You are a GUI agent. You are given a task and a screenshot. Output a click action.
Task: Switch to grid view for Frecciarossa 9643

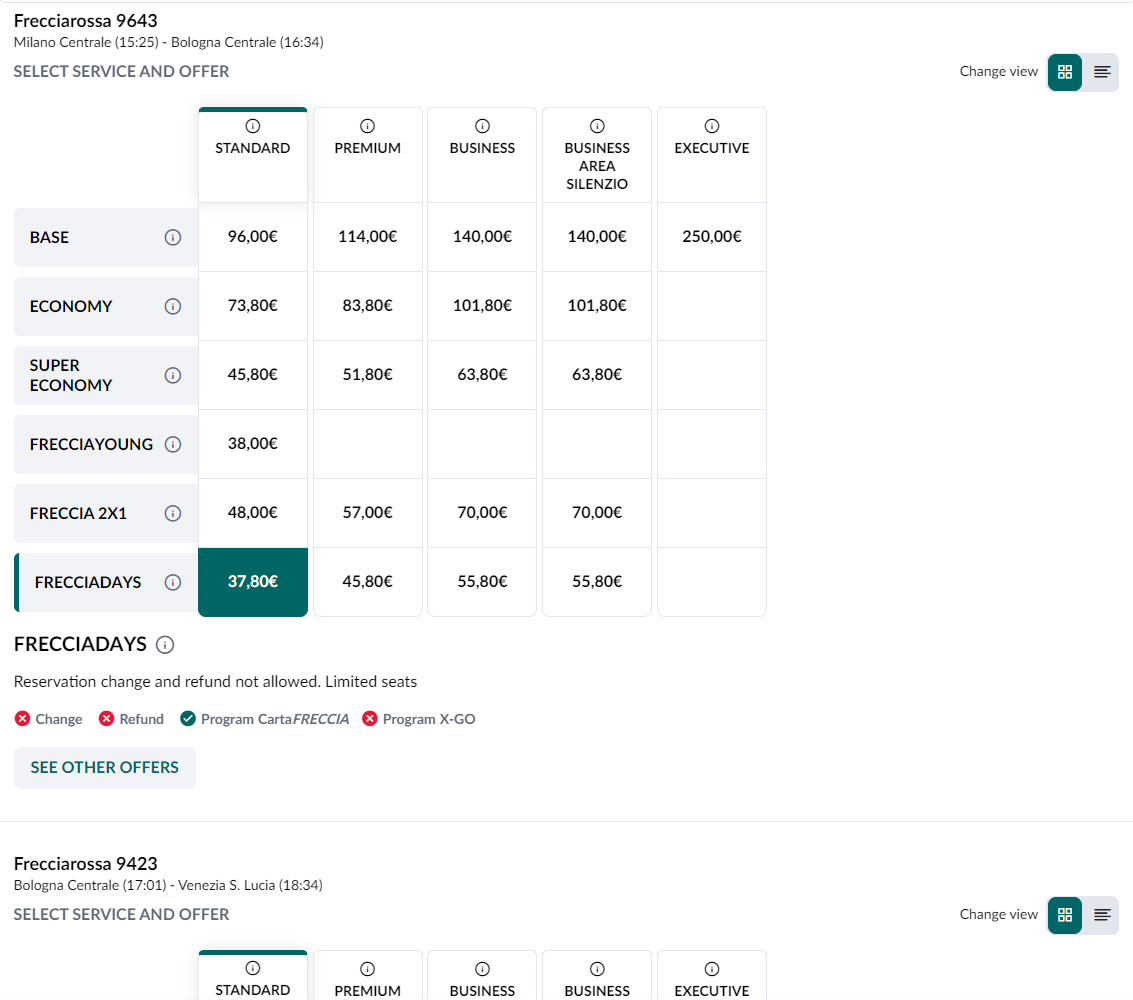1065,72
